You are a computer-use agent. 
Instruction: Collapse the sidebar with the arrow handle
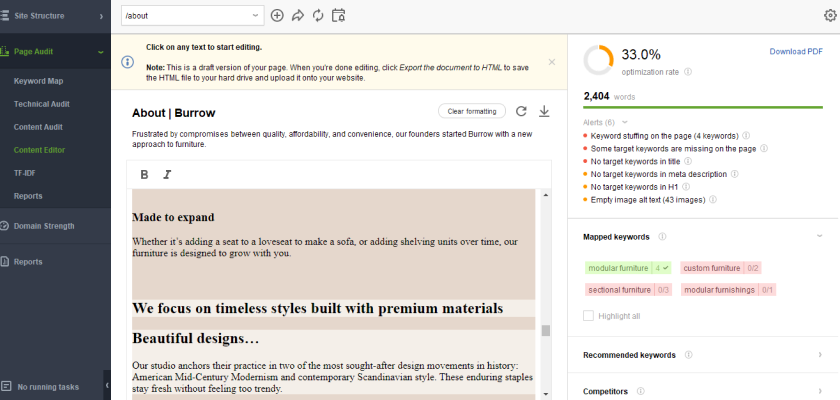click(107, 386)
